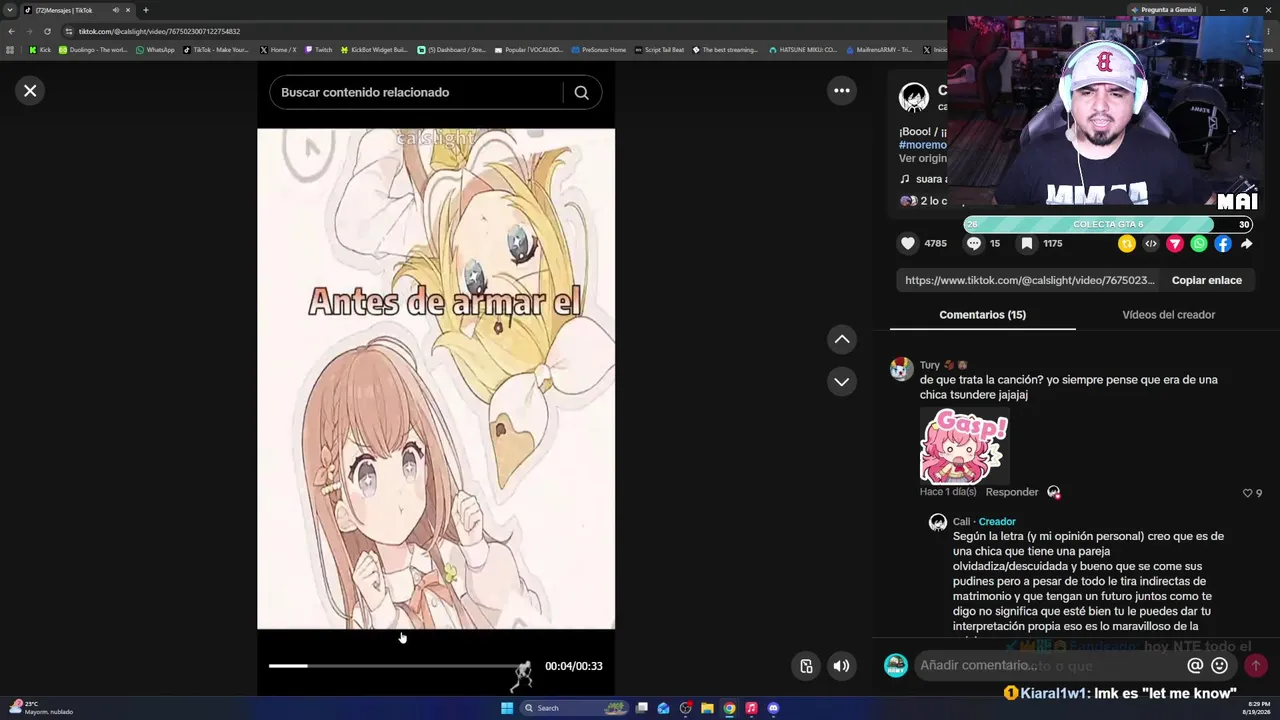Click the embed code icon
Screen dimensions: 1280x720
[x=1151, y=244]
